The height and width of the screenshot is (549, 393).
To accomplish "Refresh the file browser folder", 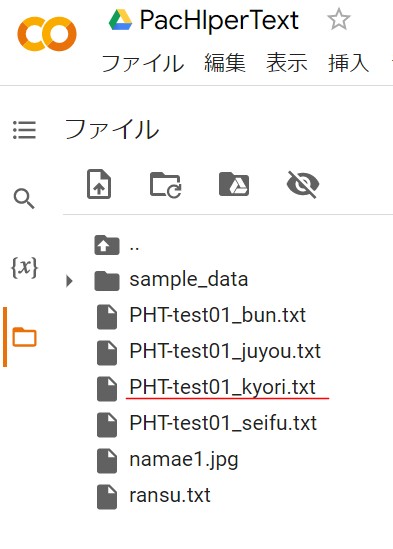I will [x=165, y=185].
